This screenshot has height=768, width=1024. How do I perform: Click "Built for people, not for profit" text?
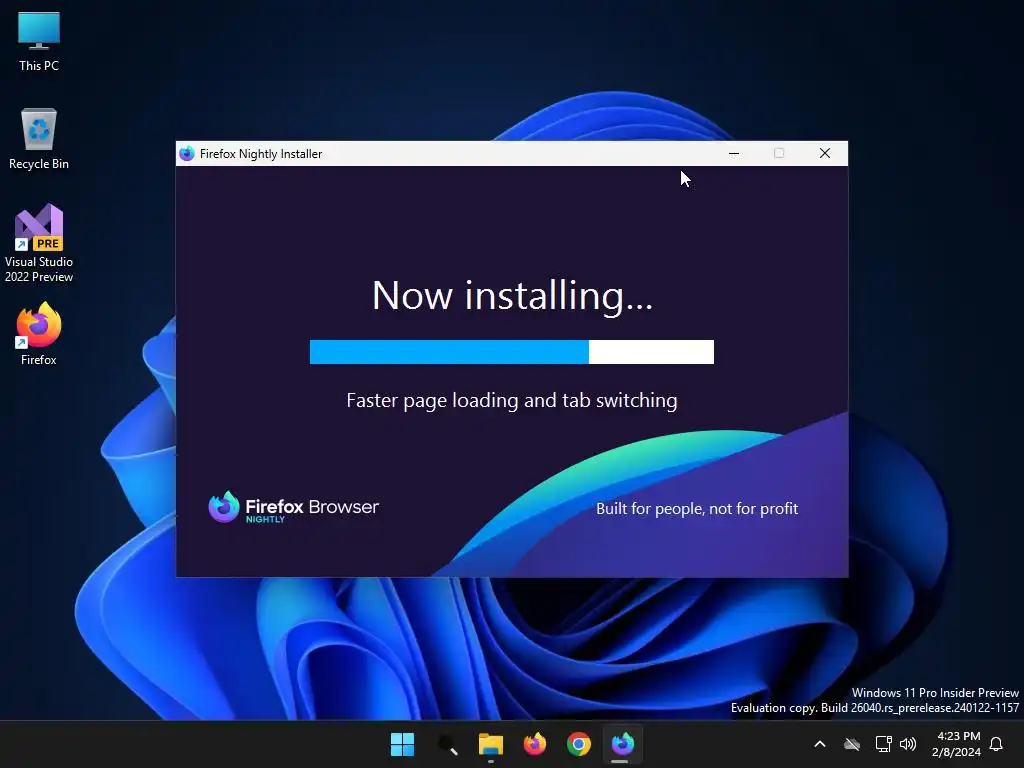click(697, 509)
